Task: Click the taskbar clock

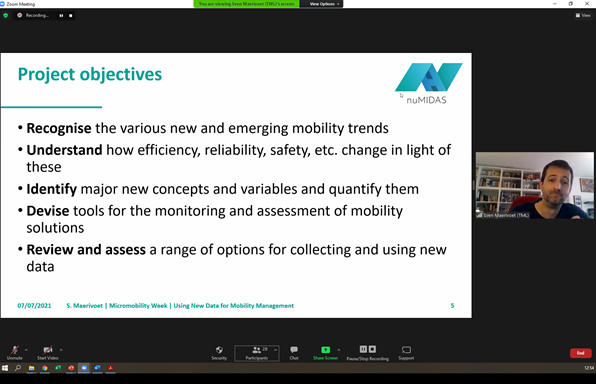Action: tap(588, 368)
